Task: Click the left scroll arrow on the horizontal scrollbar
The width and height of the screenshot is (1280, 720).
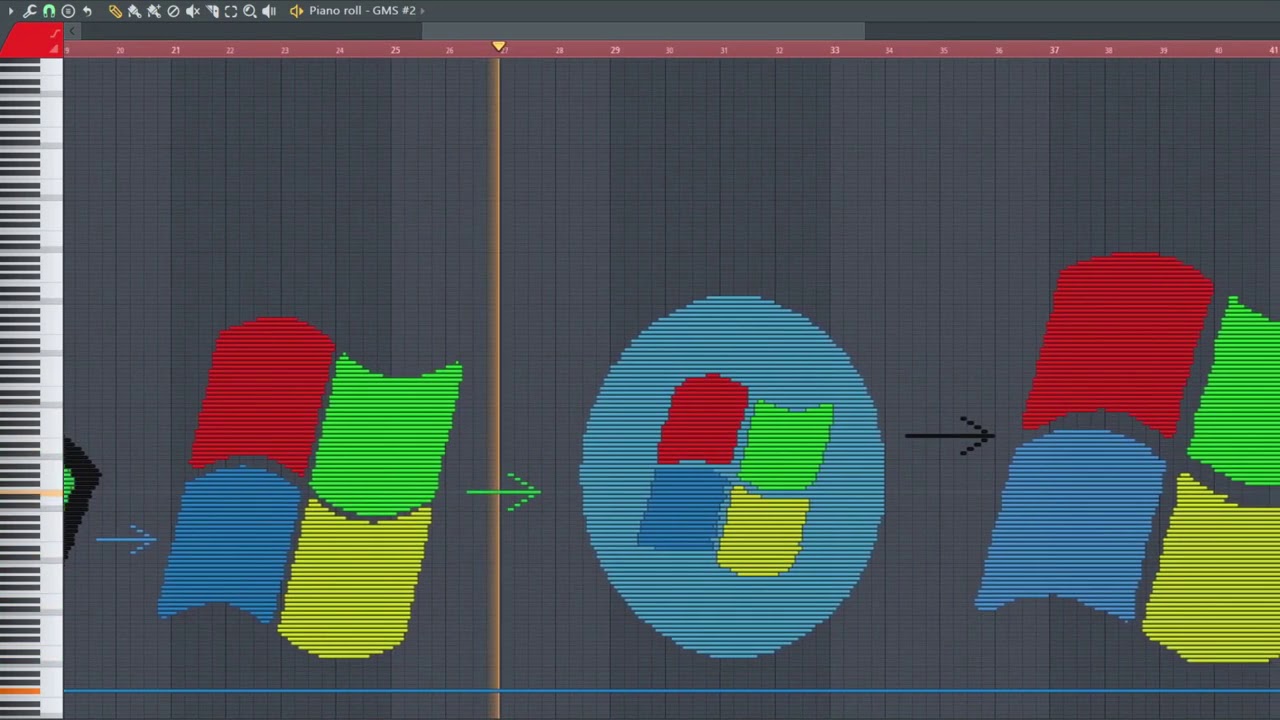Action: (x=72, y=31)
